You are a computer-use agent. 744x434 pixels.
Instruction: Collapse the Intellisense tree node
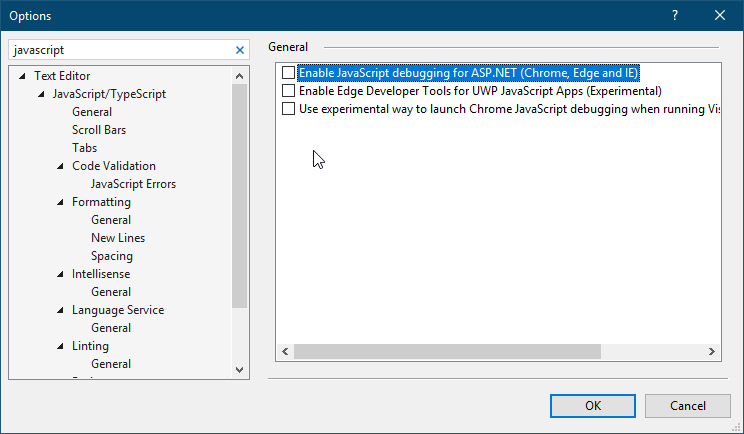(60, 274)
